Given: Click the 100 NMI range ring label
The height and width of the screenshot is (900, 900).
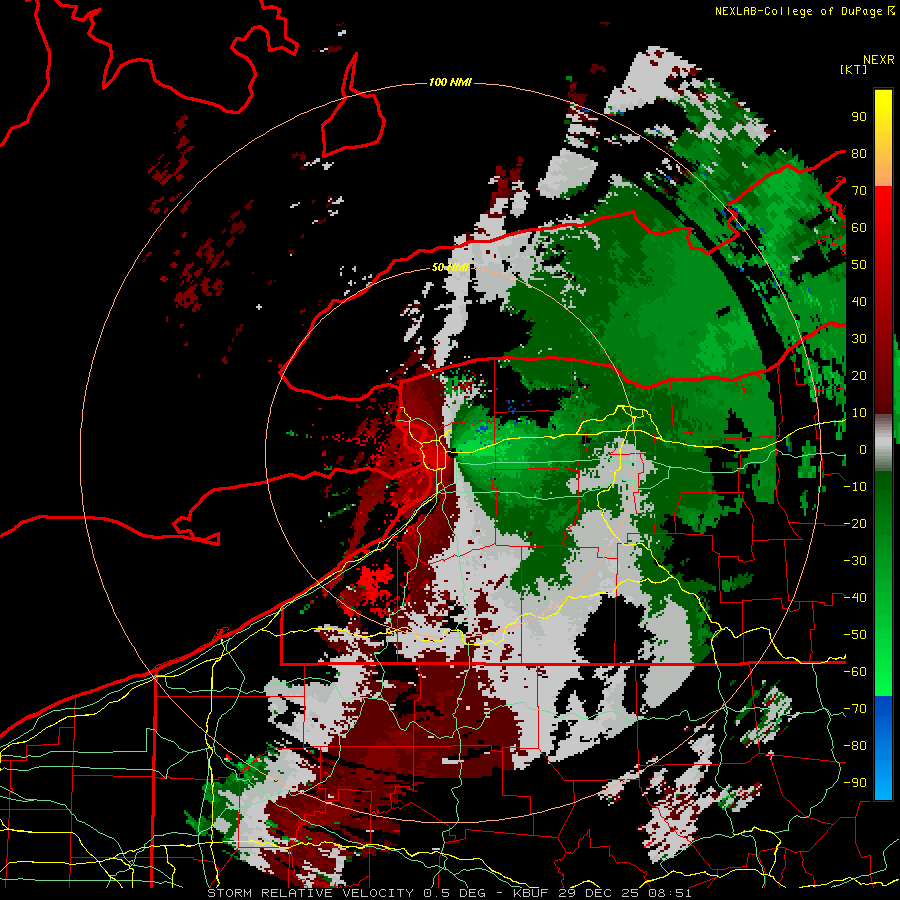Looking at the screenshot, I should click(x=450, y=83).
